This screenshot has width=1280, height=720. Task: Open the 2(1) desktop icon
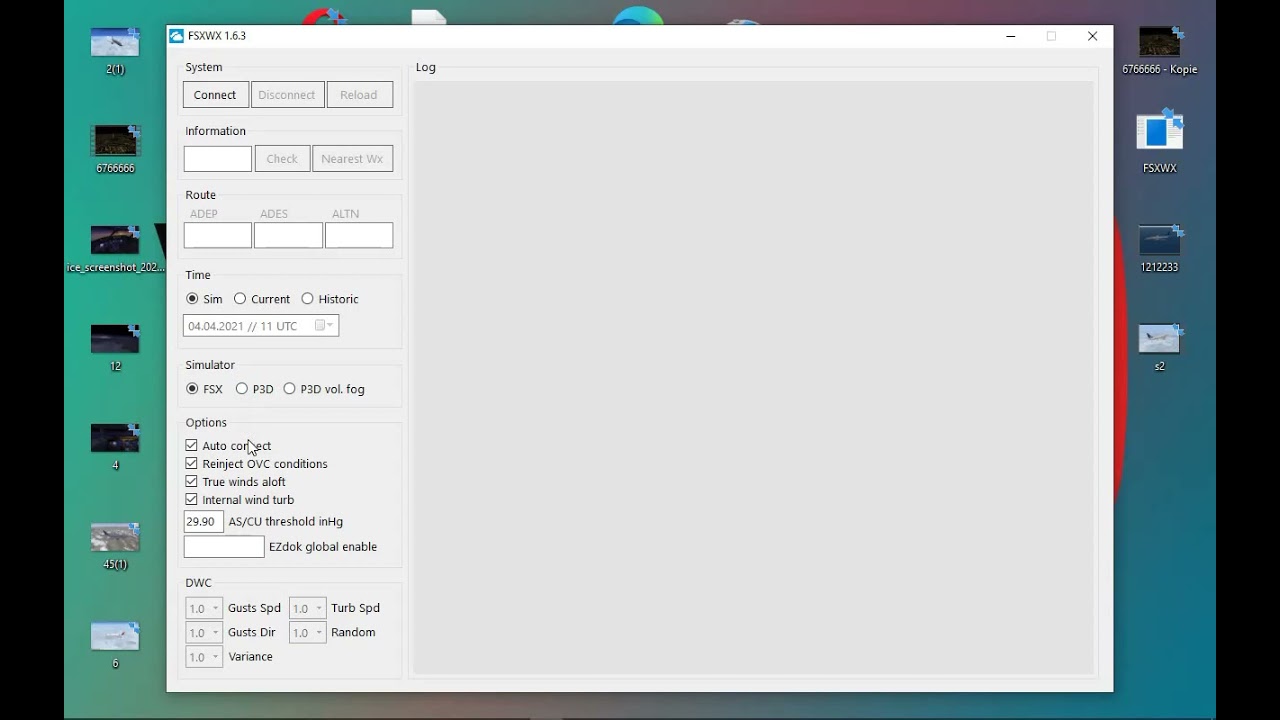115,50
